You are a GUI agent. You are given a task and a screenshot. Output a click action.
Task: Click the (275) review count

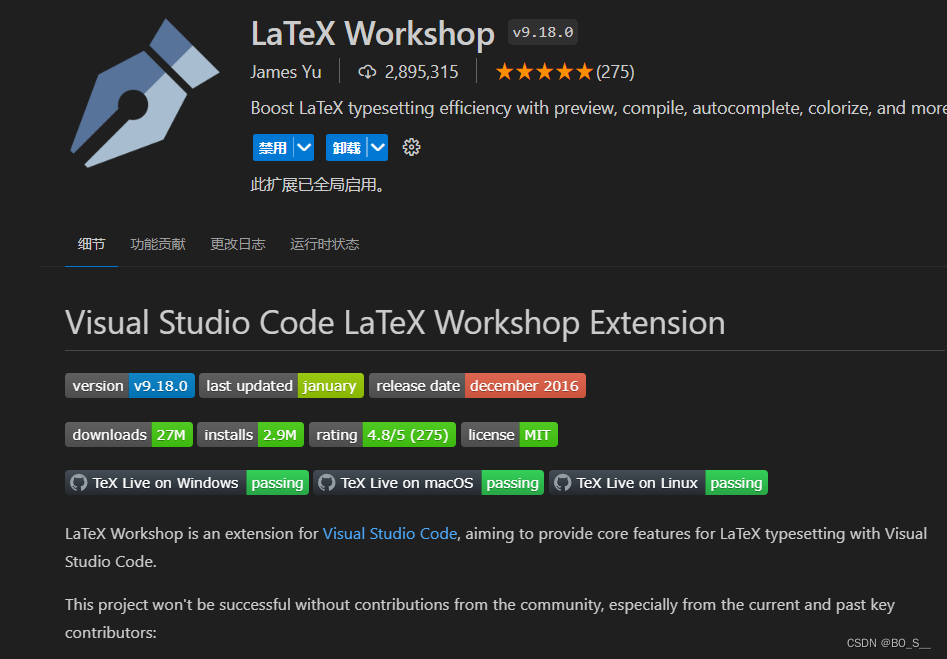(615, 72)
